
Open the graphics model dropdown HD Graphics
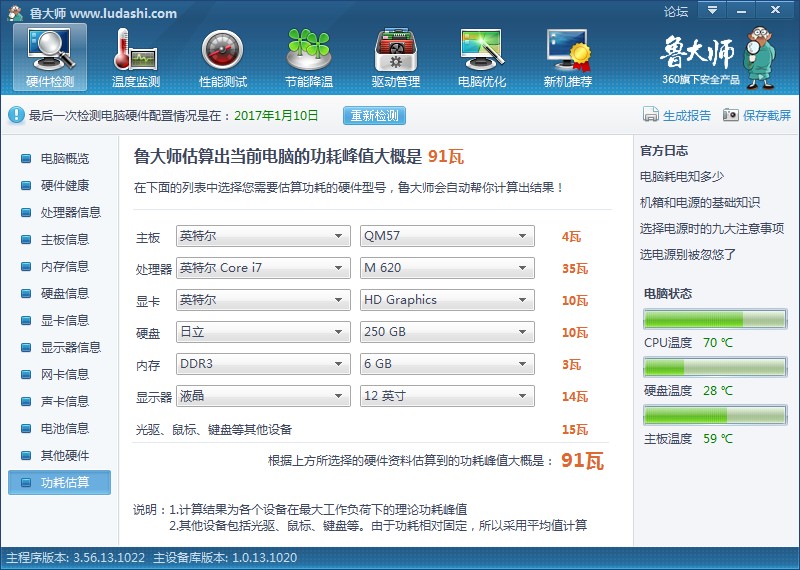pyautogui.click(x=447, y=300)
